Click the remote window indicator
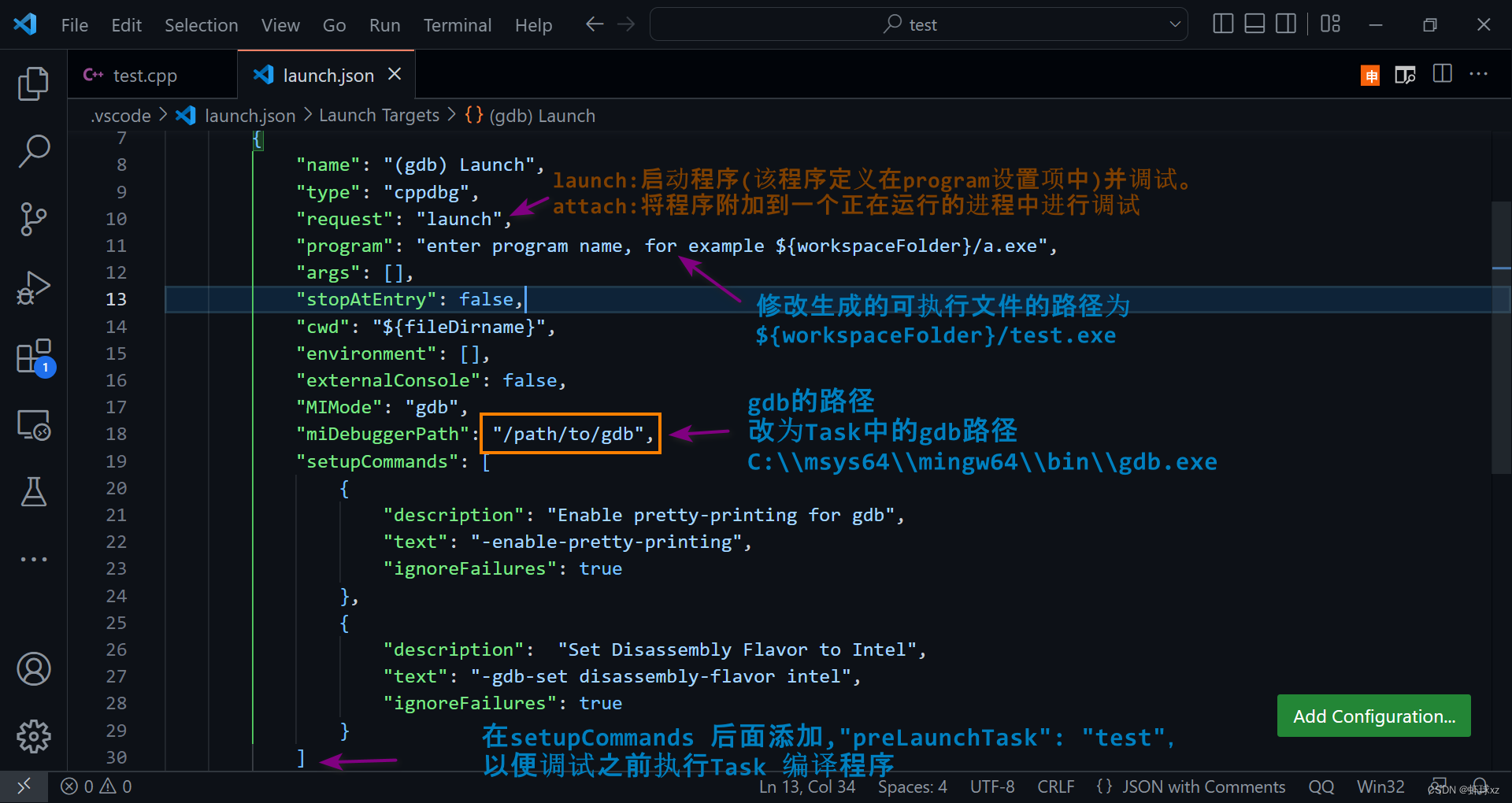Viewport: 1512px width, 803px height. (24, 786)
